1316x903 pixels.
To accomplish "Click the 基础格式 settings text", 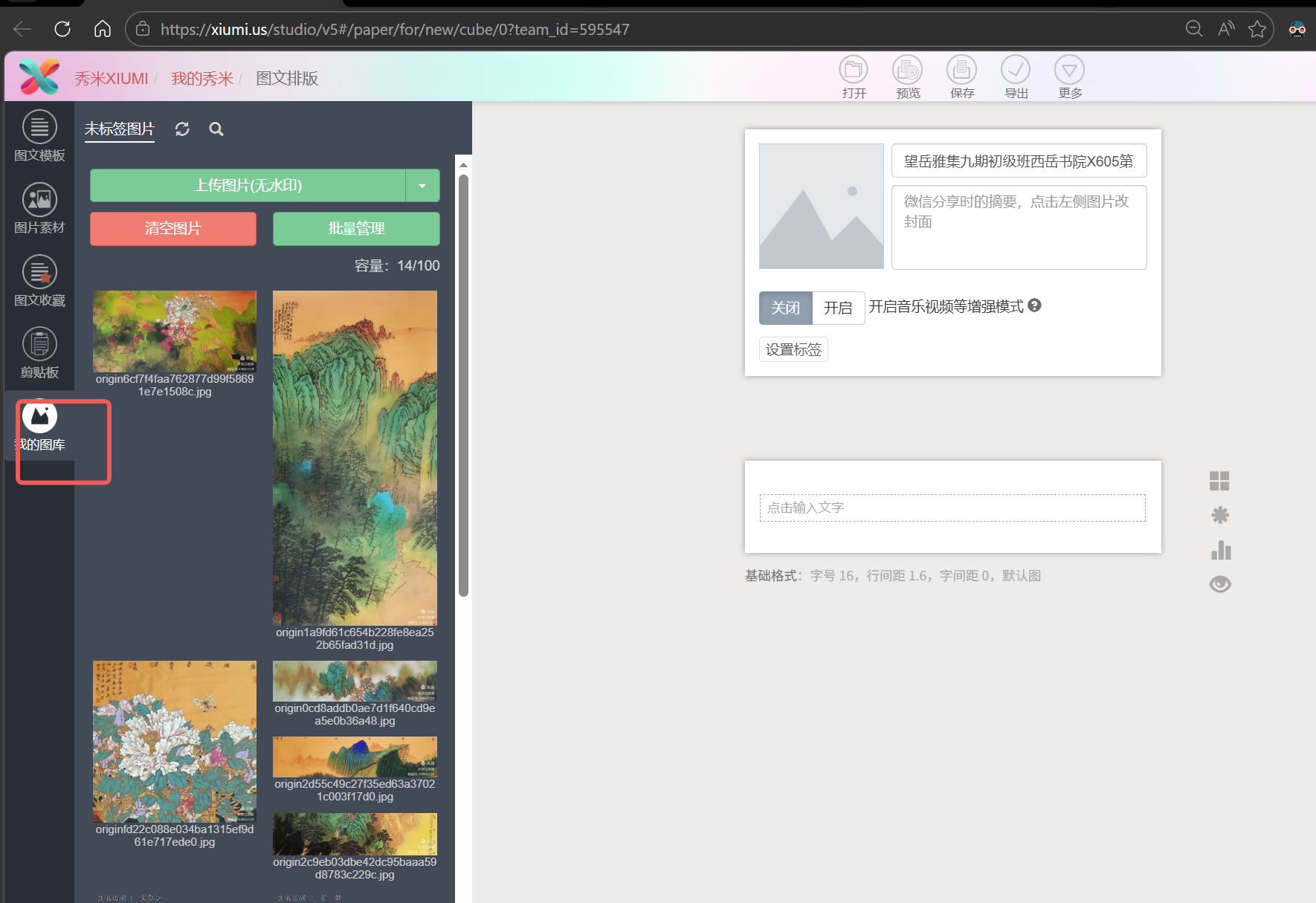I will coord(893,576).
